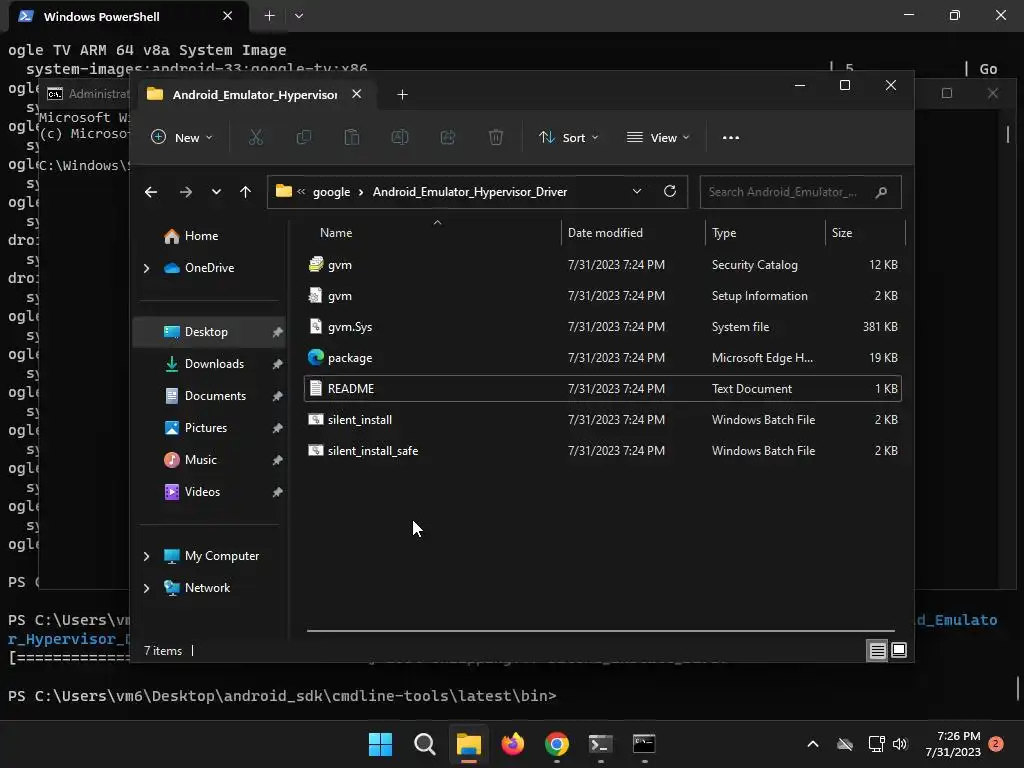The width and height of the screenshot is (1024, 768).
Task: Open recent locations dropdown arrow
Action: [216, 192]
